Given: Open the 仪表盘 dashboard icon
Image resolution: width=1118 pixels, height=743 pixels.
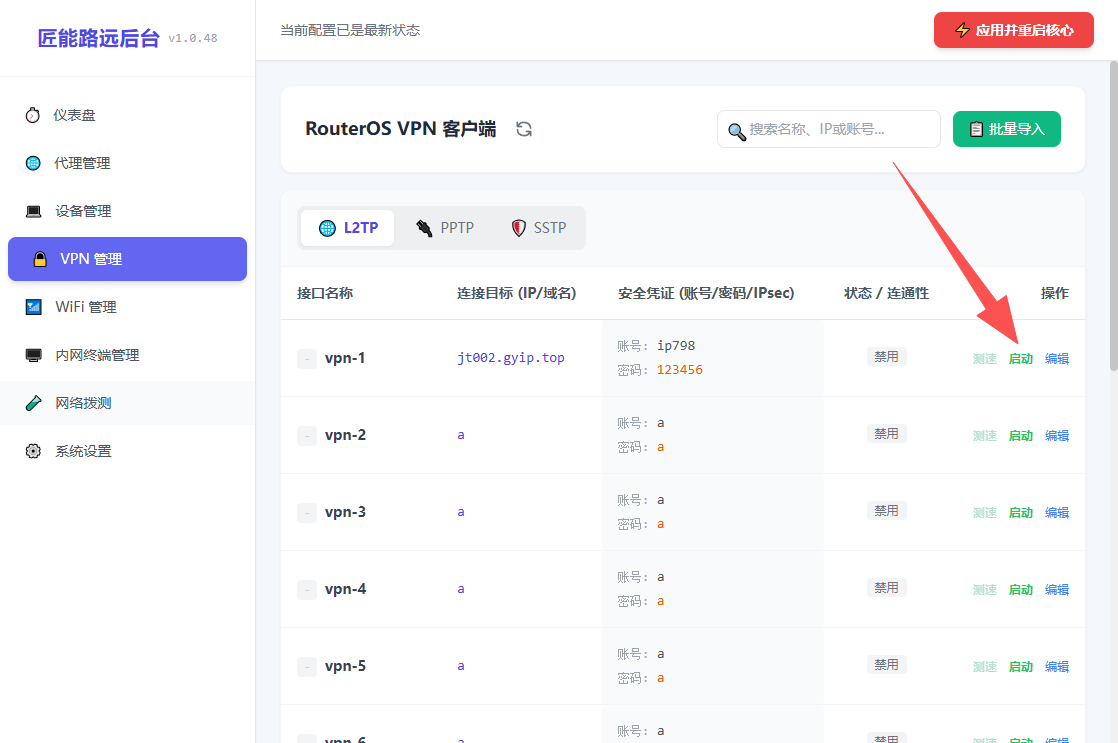Looking at the screenshot, I should (x=33, y=115).
